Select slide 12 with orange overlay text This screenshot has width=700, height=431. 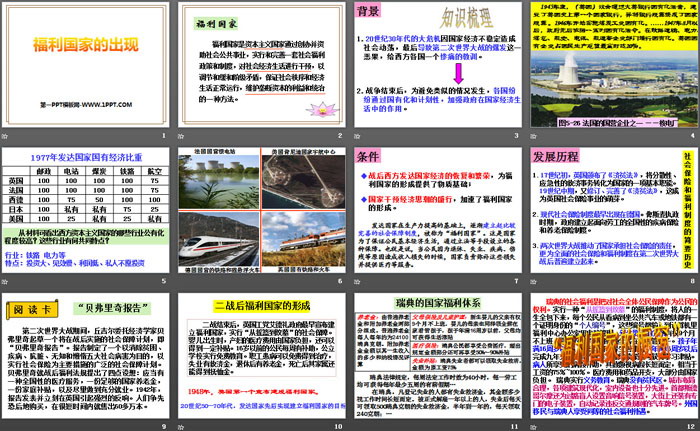click(x=612, y=354)
